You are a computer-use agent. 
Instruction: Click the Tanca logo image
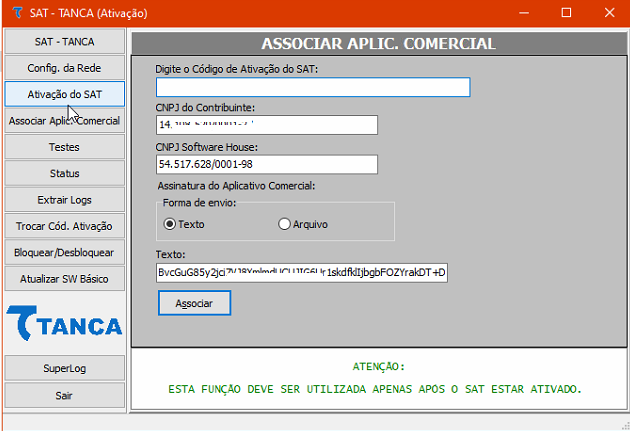(64, 323)
